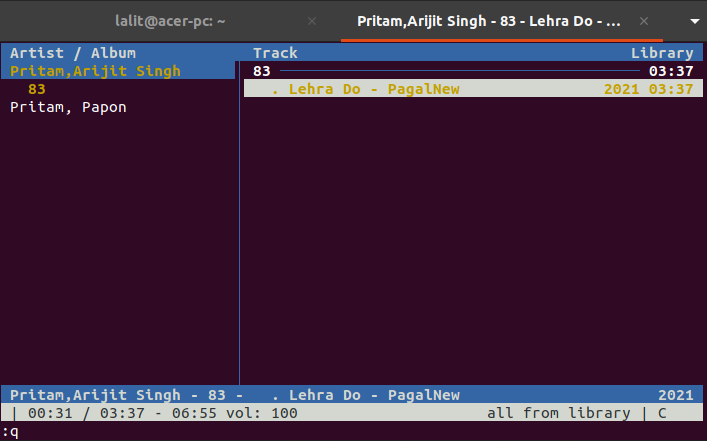Click the :q command line input
Viewport: 707px width, 441px height.
(x=11, y=431)
